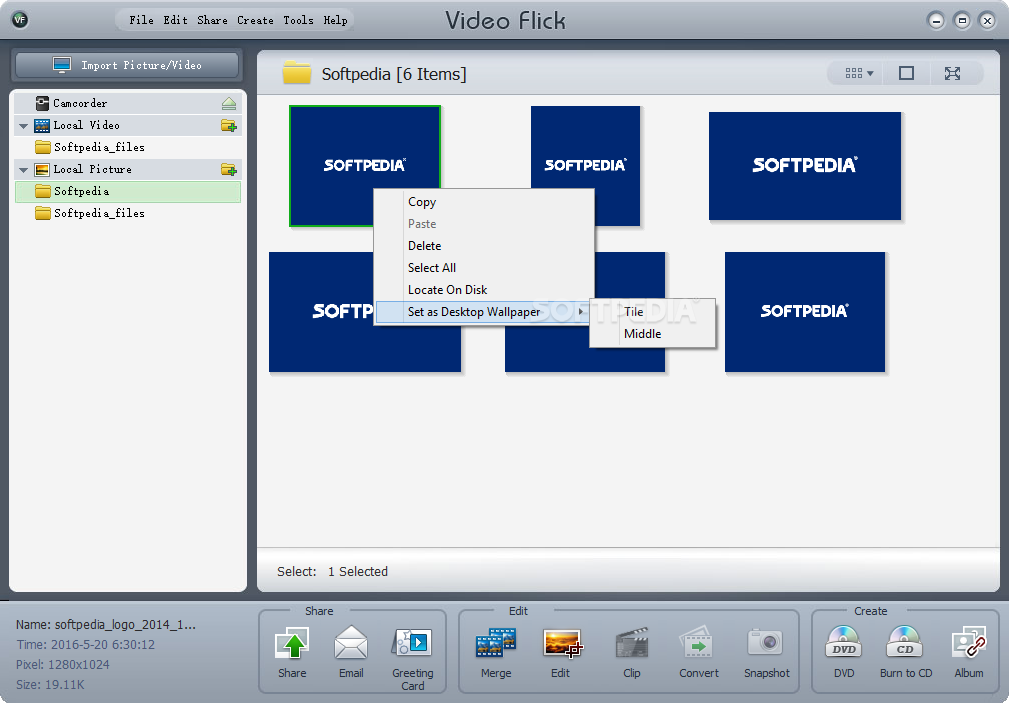Collapse the Local Picture tree node

[23, 170]
